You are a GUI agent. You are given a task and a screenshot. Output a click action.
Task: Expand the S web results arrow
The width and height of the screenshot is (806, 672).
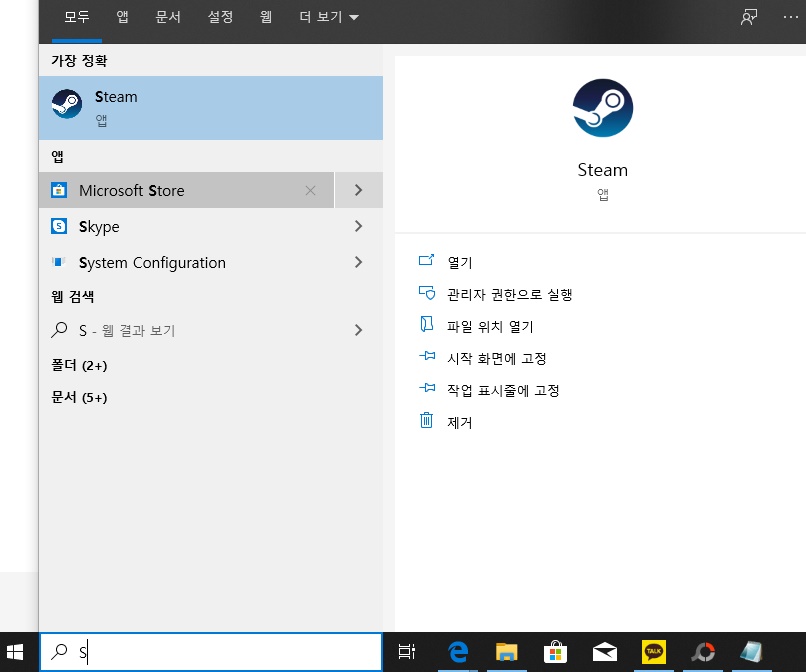[359, 330]
